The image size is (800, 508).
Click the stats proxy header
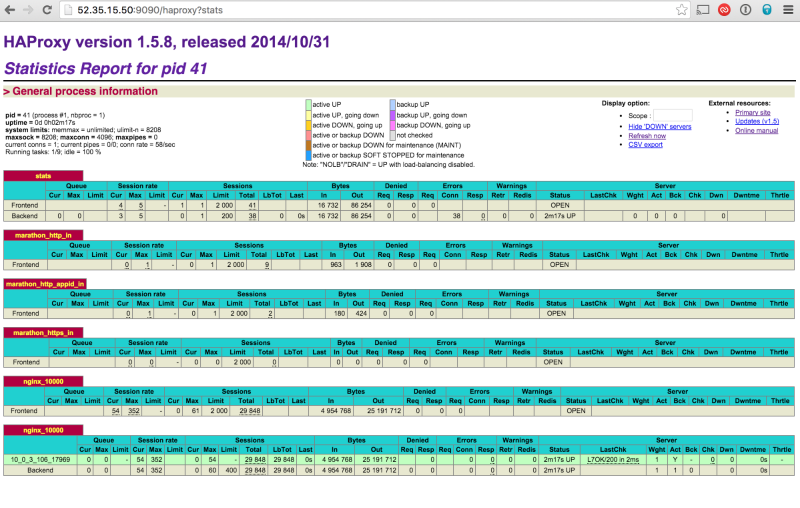click(x=43, y=176)
